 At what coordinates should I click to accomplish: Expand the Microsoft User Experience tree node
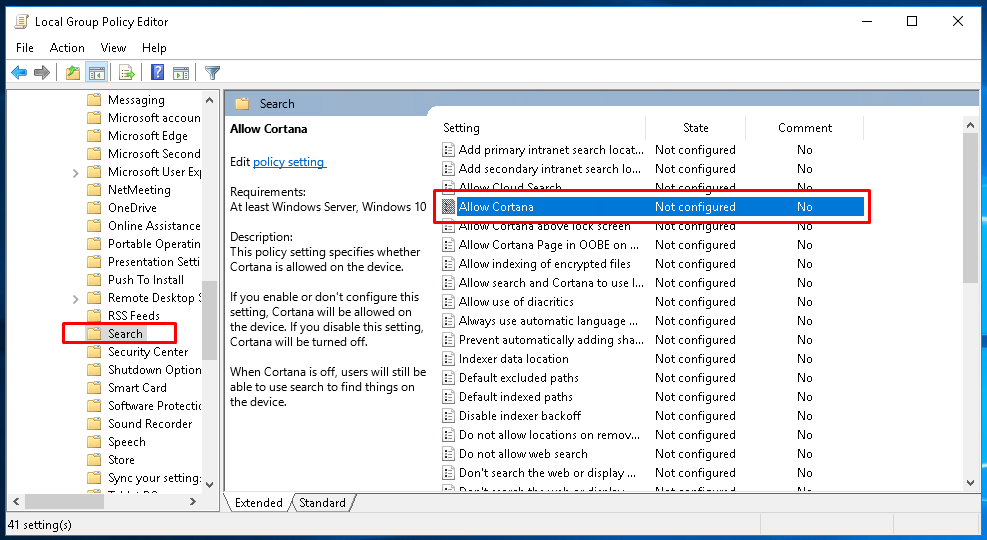tap(76, 172)
